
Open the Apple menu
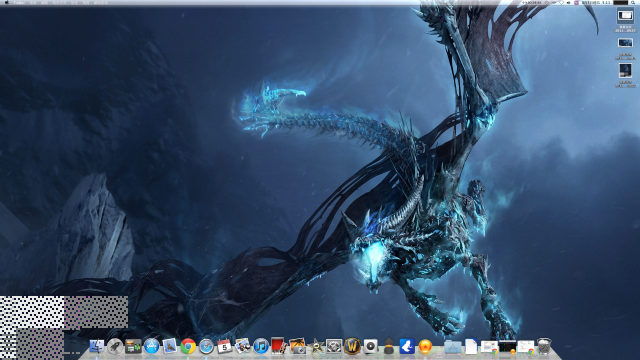7,2
